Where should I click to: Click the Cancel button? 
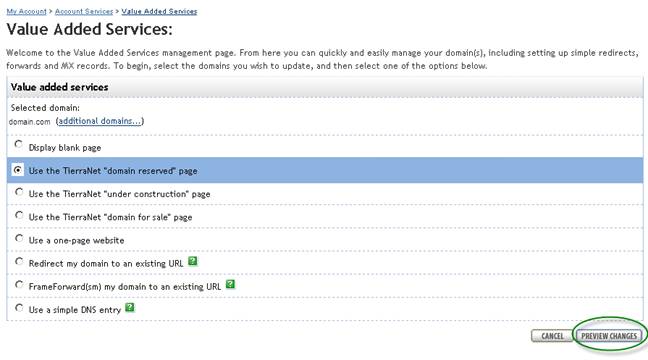[552, 336]
